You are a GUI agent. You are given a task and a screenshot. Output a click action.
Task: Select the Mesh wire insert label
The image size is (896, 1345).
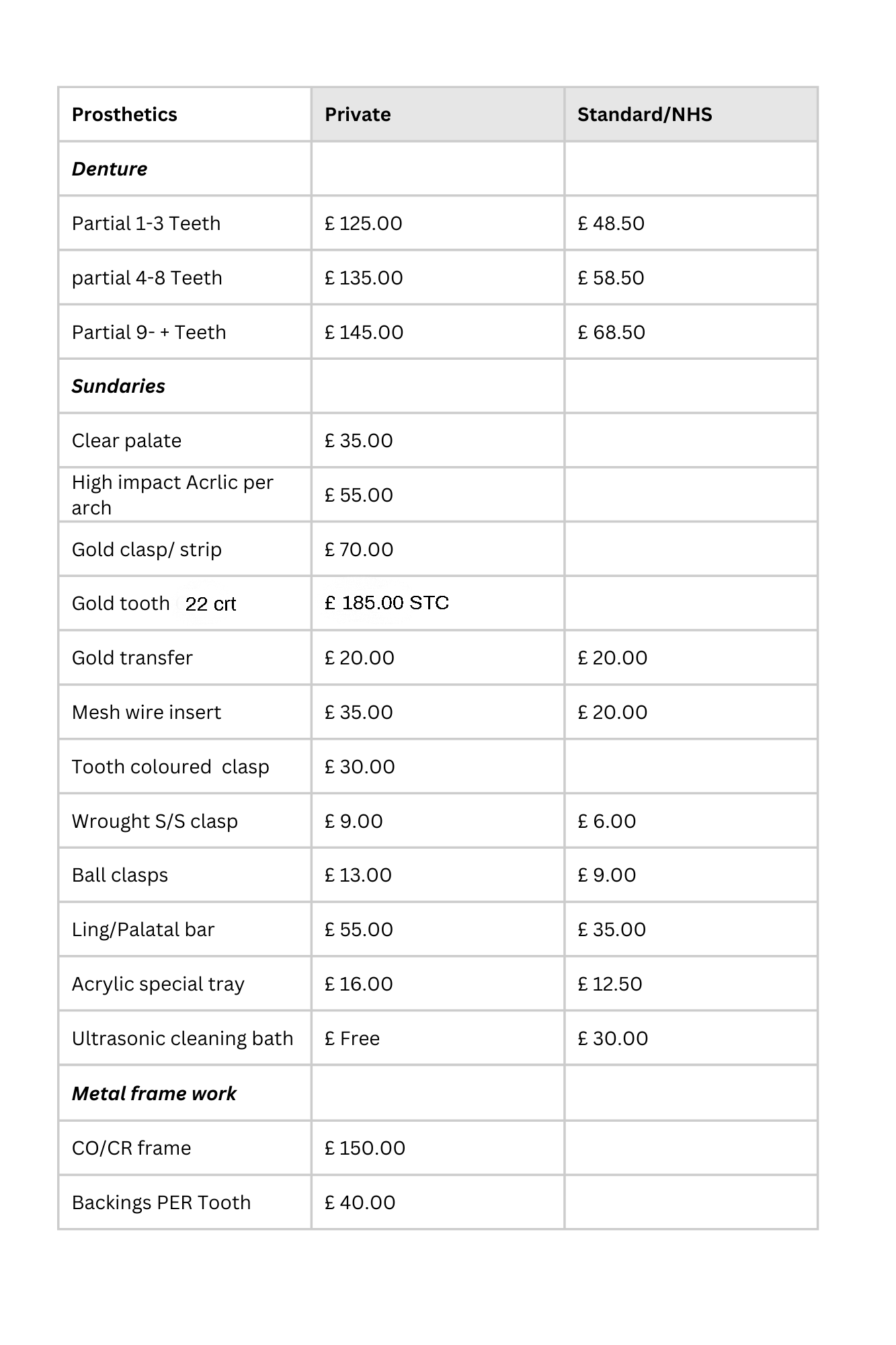[147, 712]
